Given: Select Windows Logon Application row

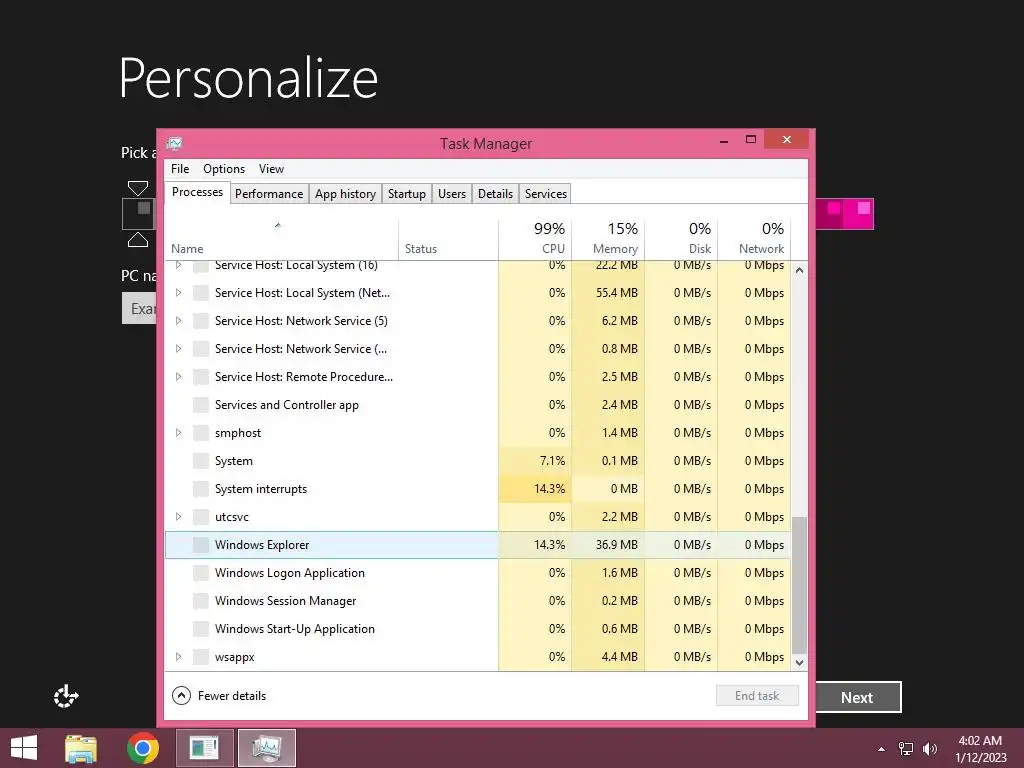Looking at the screenshot, I should (x=477, y=573).
